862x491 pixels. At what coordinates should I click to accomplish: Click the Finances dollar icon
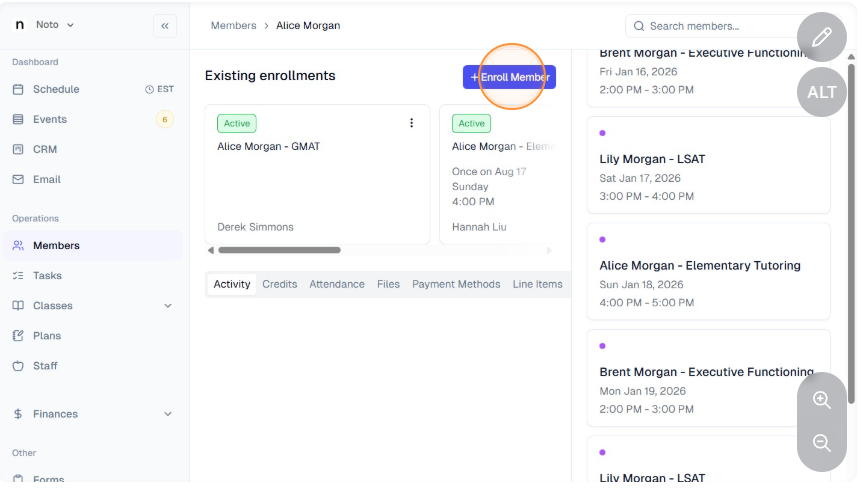(x=18, y=414)
